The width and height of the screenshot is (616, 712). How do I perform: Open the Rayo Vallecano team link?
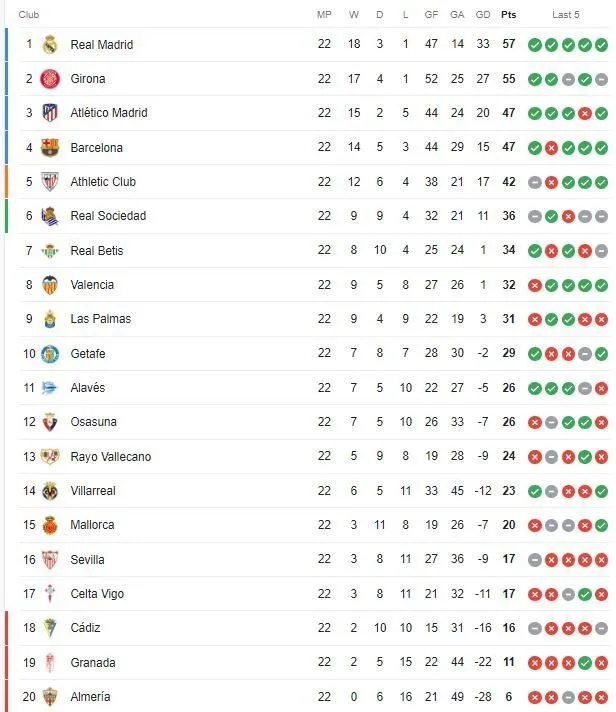(x=111, y=456)
